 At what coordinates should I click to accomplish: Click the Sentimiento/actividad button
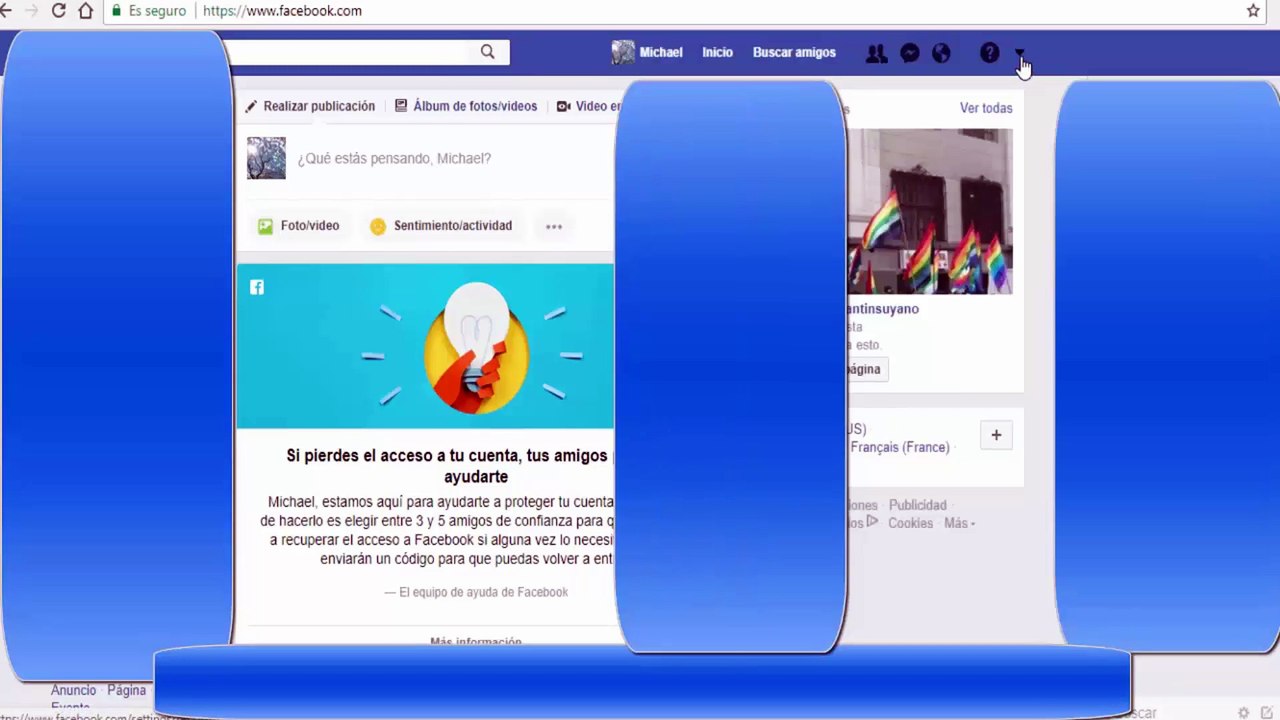[x=441, y=226]
